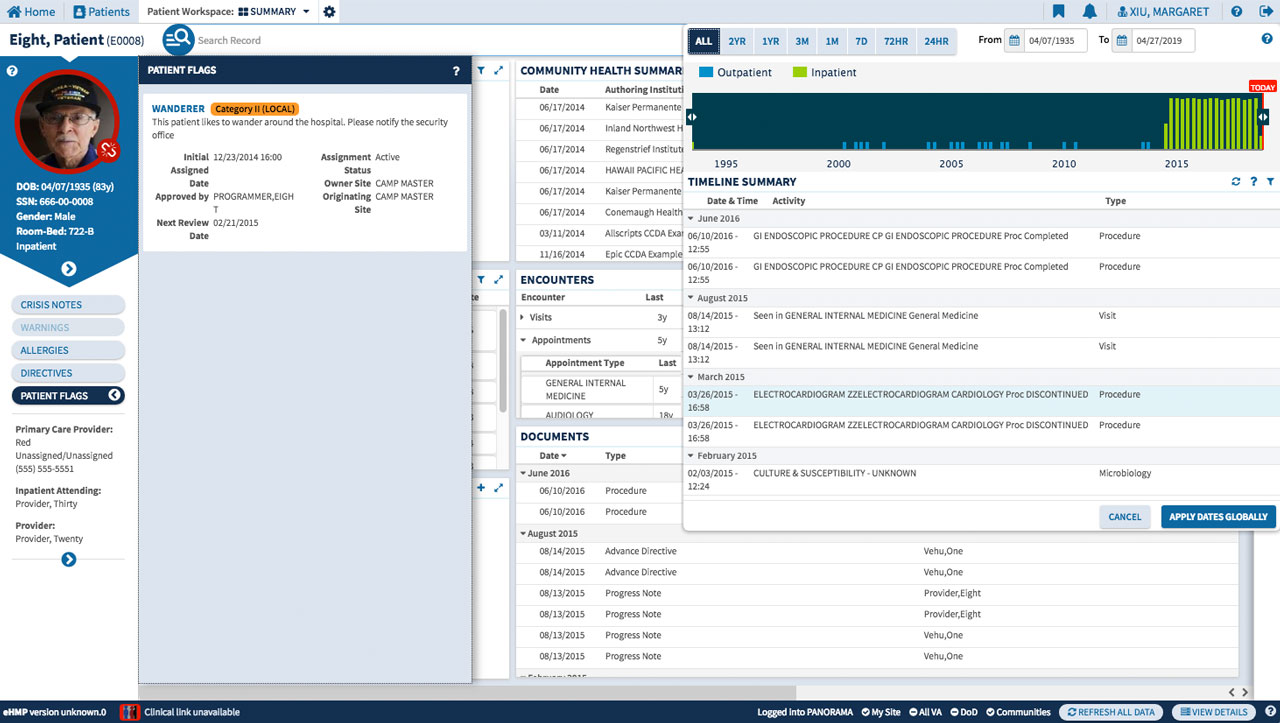Open the XIU, MARGARET user menu

pos(1164,12)
